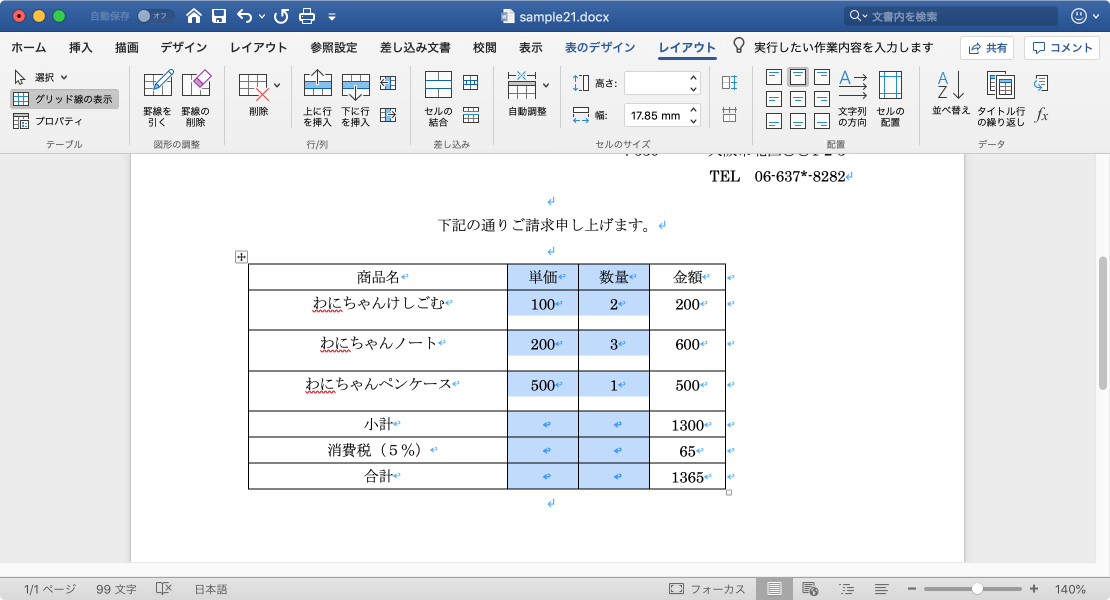Decrease the cell width (幅) stepper
Viewport: 1110px width, 600px height.
[x=694, y=121]
